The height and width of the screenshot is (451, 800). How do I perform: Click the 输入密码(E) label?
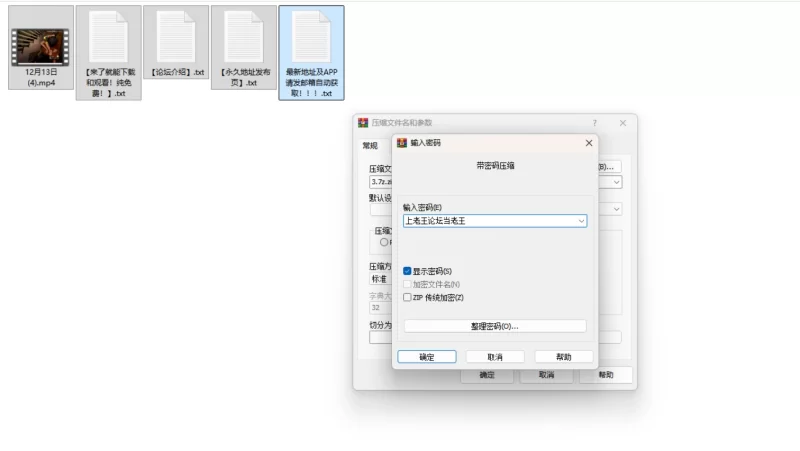[422, 207]
